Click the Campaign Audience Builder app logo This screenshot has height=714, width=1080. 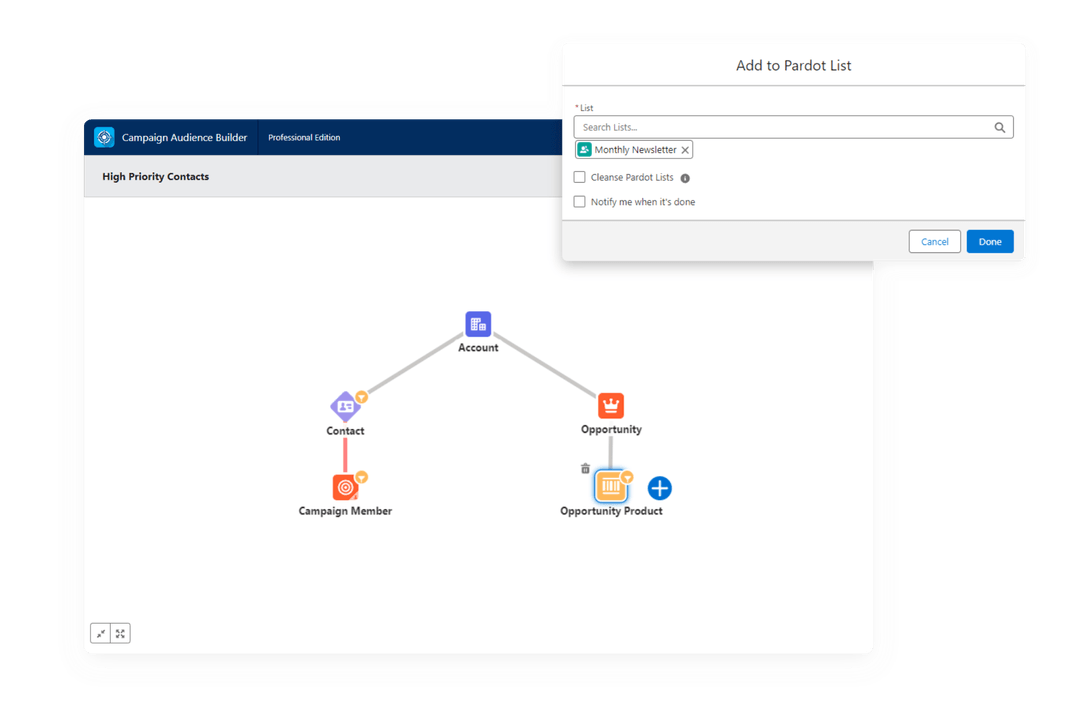pos(104,137)
